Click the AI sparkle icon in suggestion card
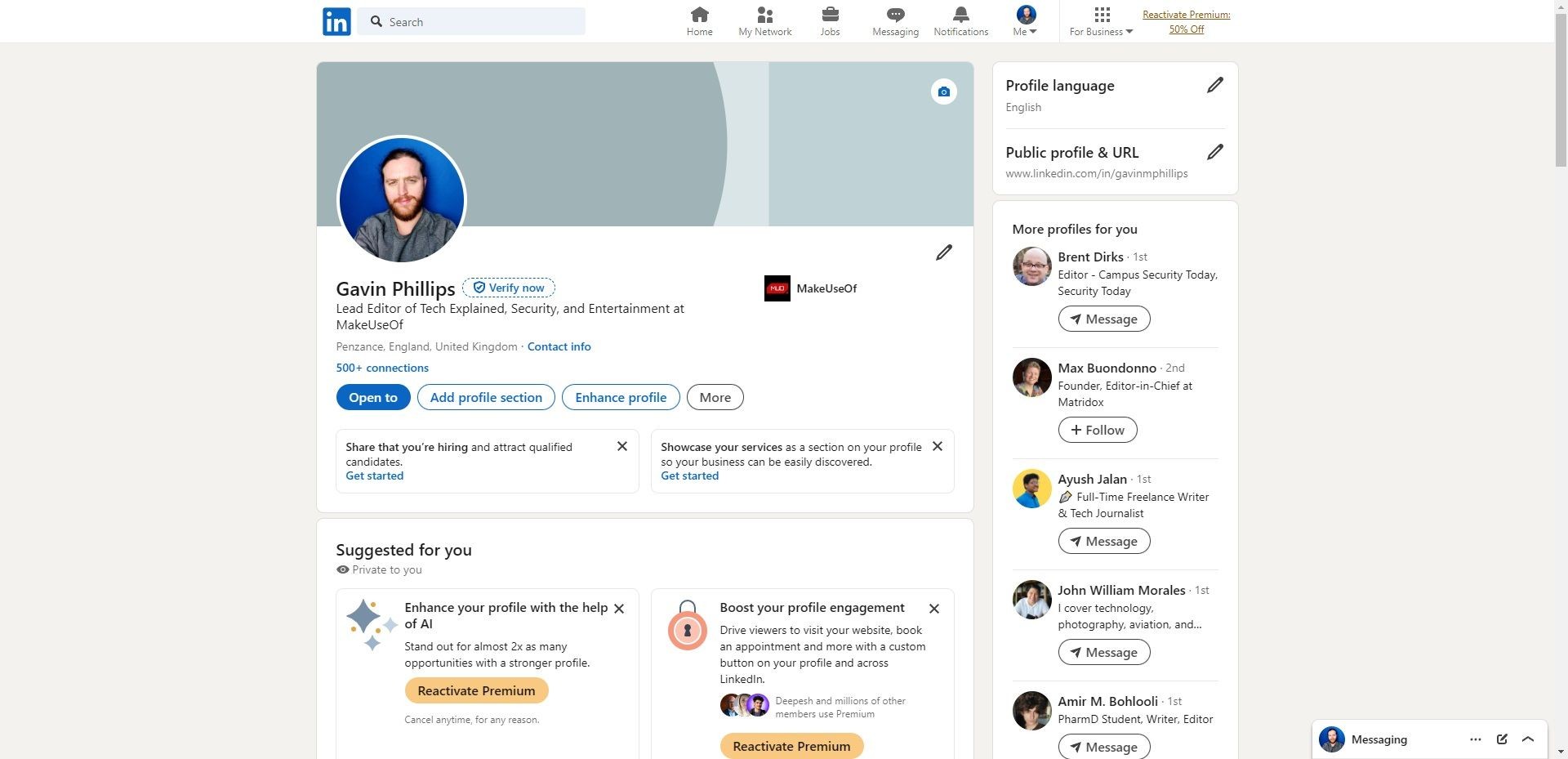 tap(372, 625)
